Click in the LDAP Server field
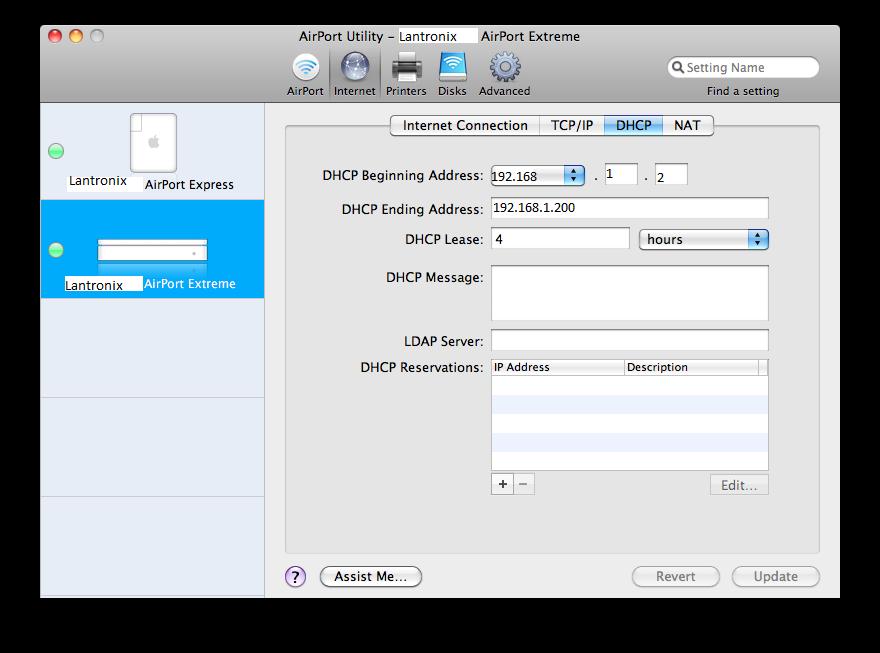 pyautogui.click(x=629, y=340)
